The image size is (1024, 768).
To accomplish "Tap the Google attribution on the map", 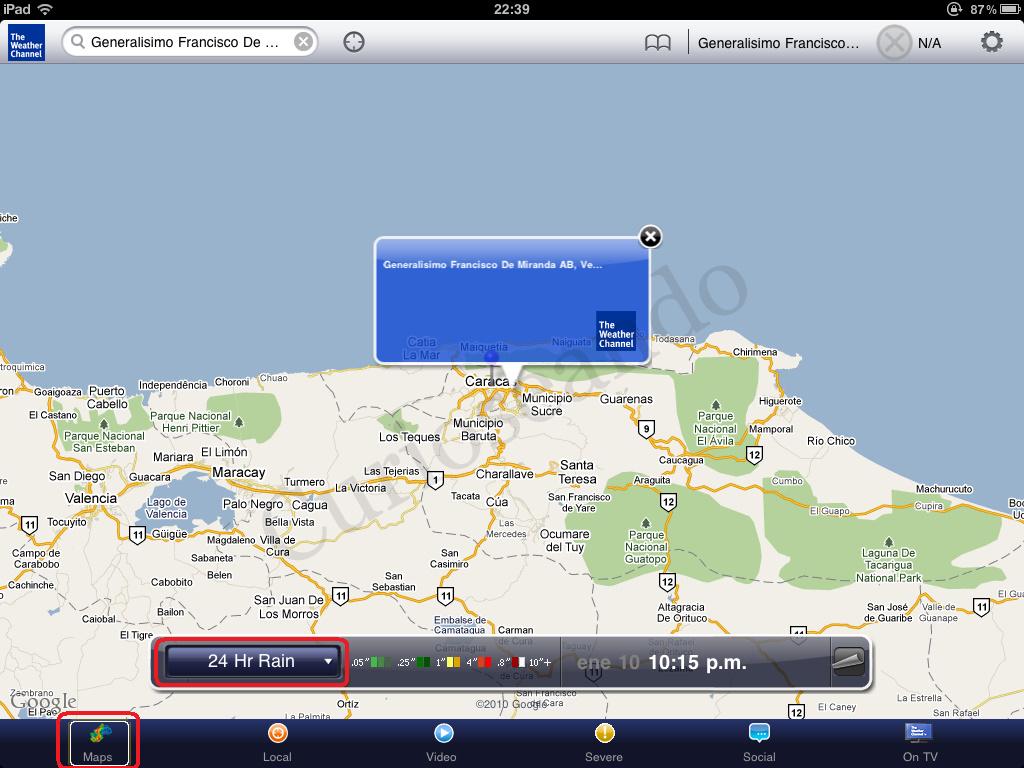I will click(x=44, y=703).
